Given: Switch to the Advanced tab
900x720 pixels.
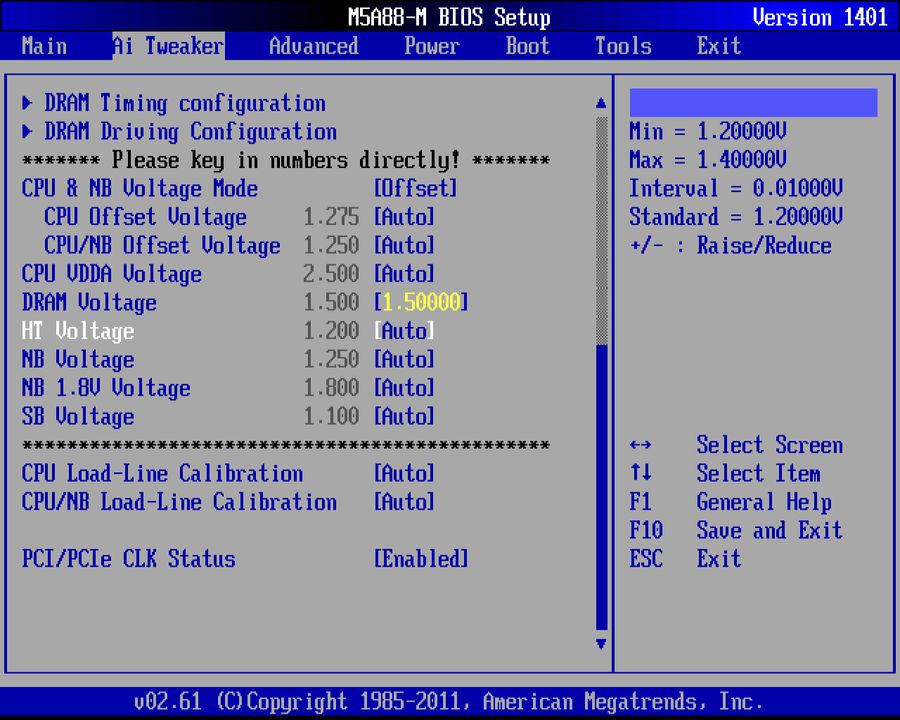Looking at the screenshot, I should (x=314, y=46).
